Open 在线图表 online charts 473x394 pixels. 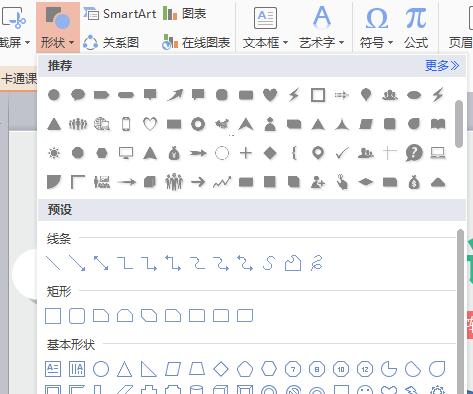pyautogui.click(x=196, y=42)
